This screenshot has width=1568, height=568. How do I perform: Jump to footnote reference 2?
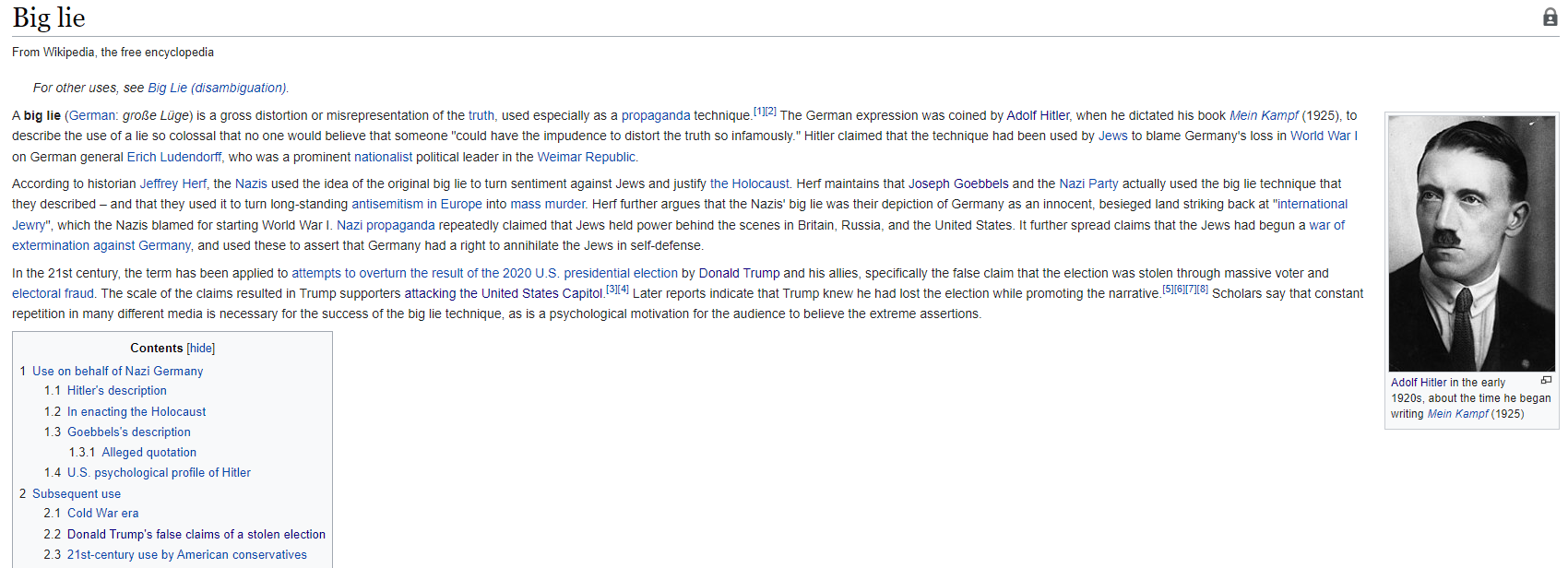[771, 112]
